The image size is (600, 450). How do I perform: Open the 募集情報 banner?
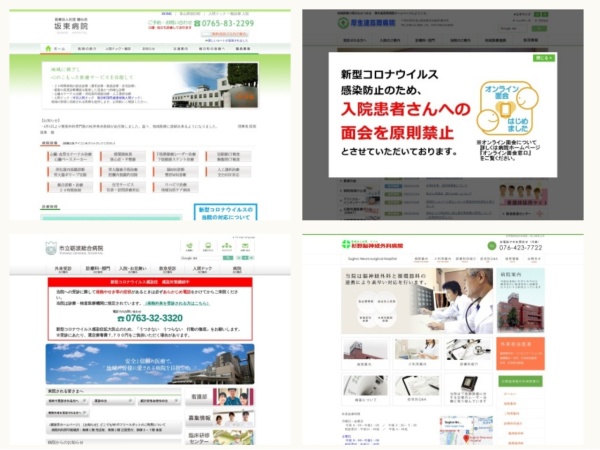click(x=220, y=418)
